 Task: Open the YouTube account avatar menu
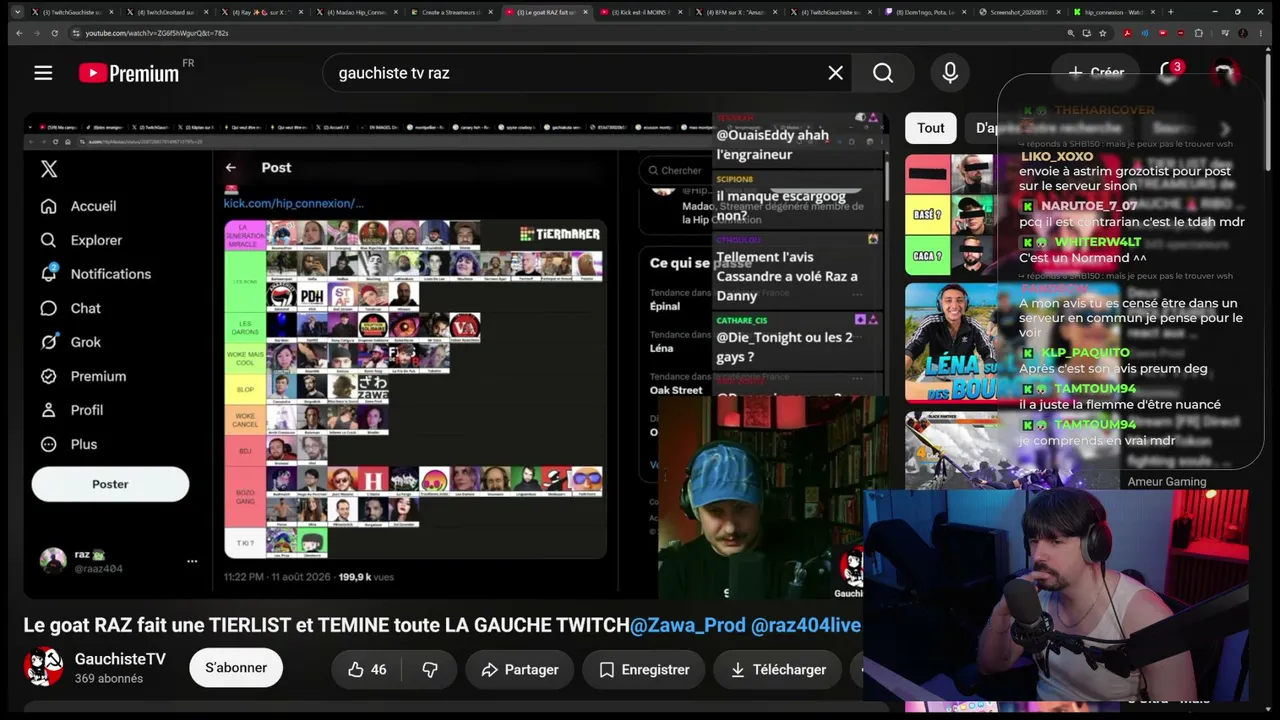[x=1224, y=73]
